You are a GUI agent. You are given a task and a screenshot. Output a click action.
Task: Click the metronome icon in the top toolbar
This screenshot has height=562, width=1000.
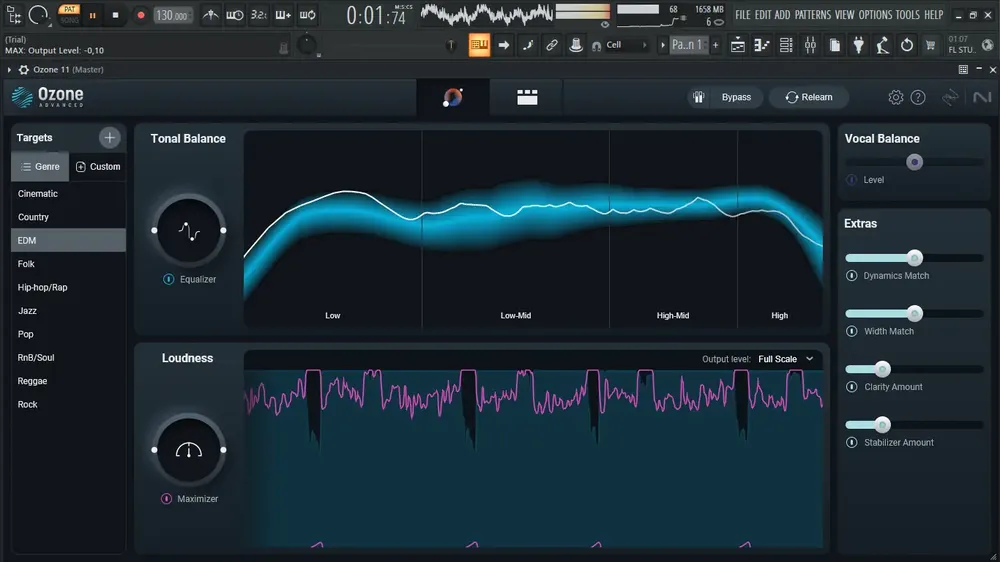point(210,15)
